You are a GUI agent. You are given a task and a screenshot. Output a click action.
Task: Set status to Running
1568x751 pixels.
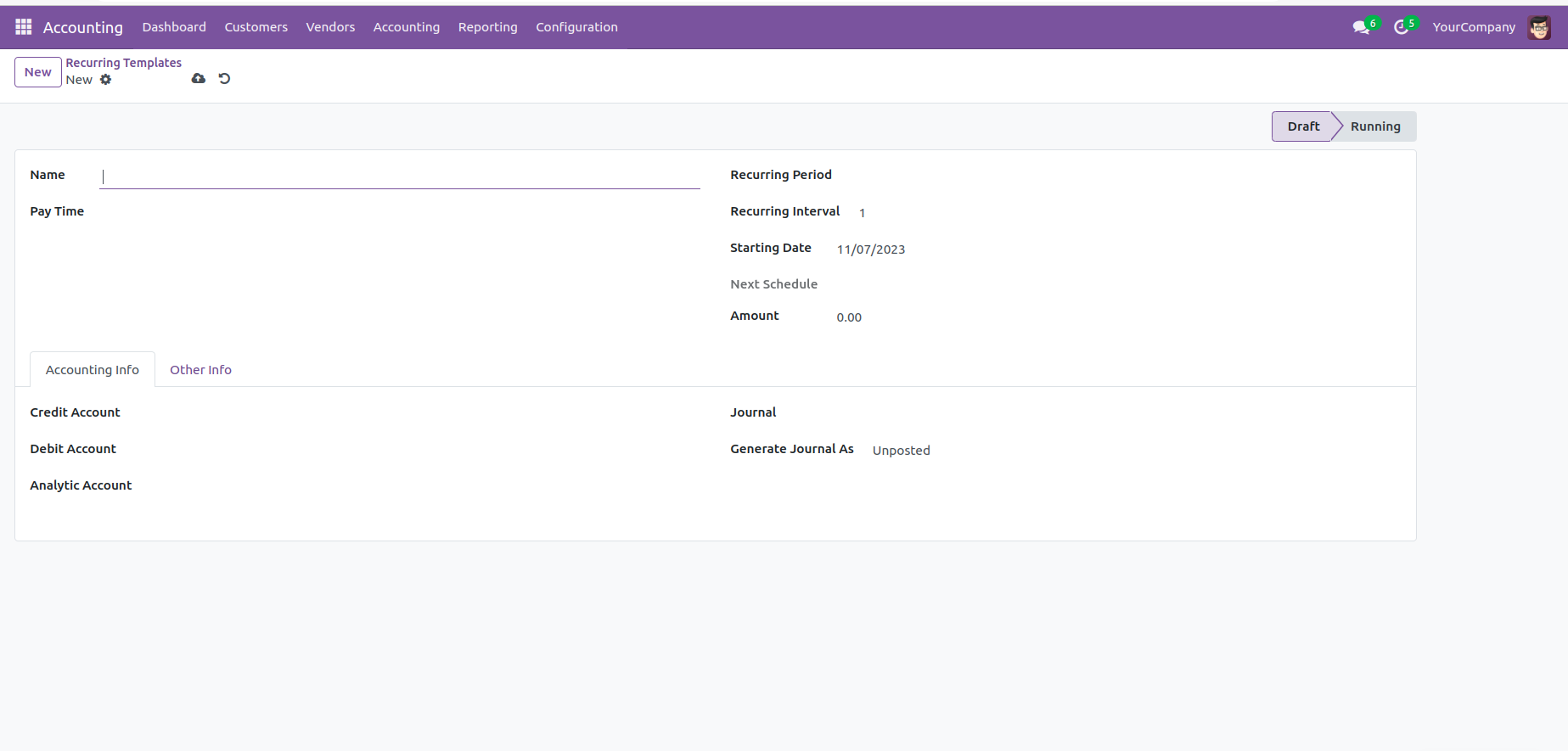click(1374, 126)
